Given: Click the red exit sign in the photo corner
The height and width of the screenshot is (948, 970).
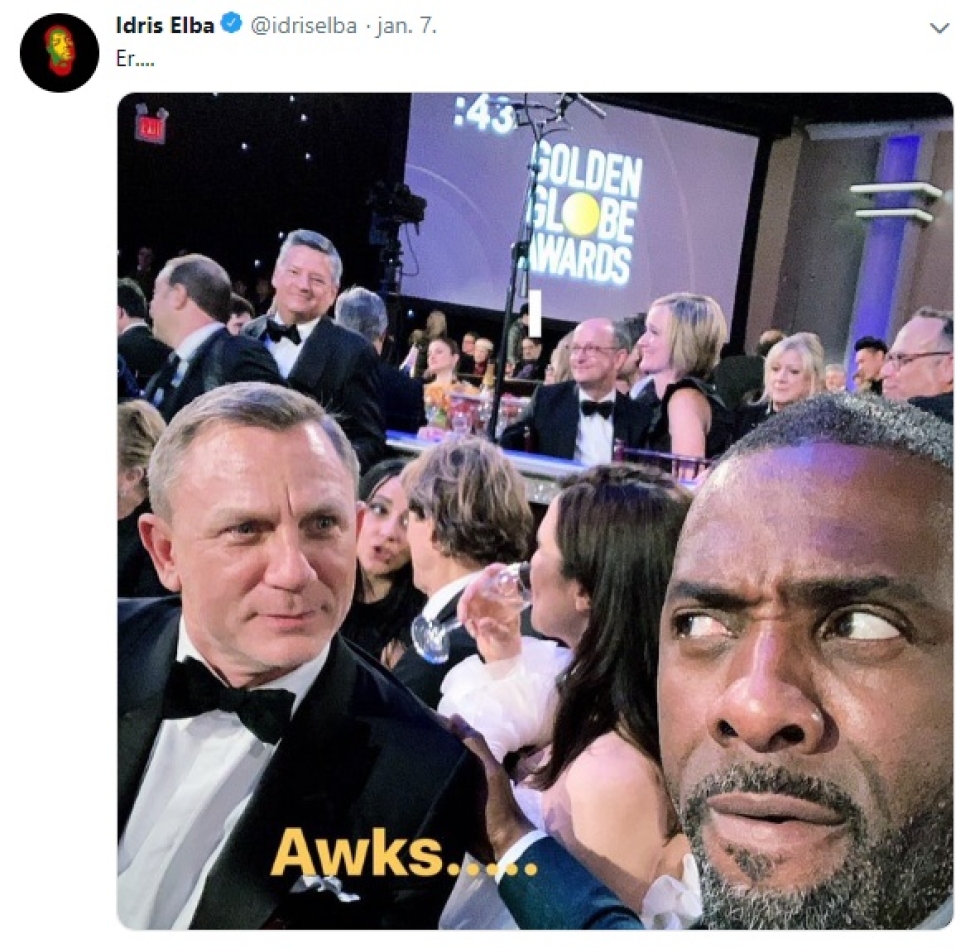Looking at the screenshot, I should coord(152,124).
